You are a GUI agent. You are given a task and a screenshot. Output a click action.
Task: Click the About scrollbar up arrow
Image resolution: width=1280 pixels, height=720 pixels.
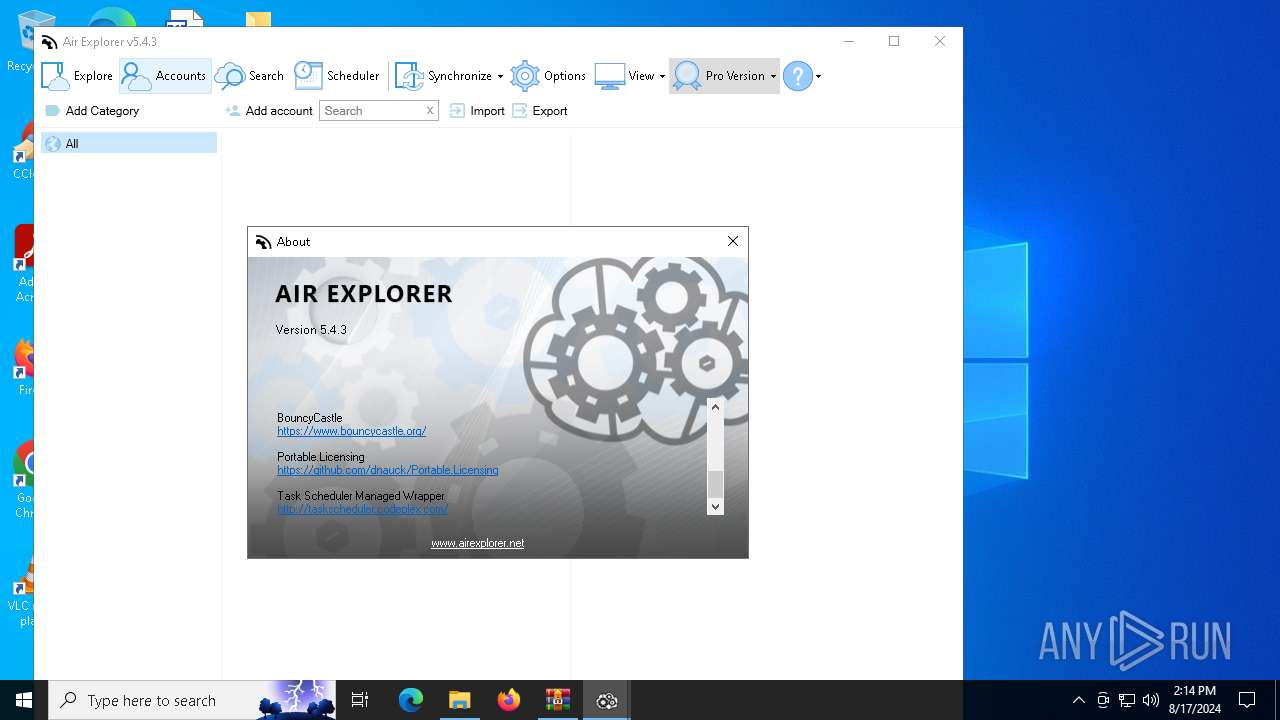[x=715, y=407]
